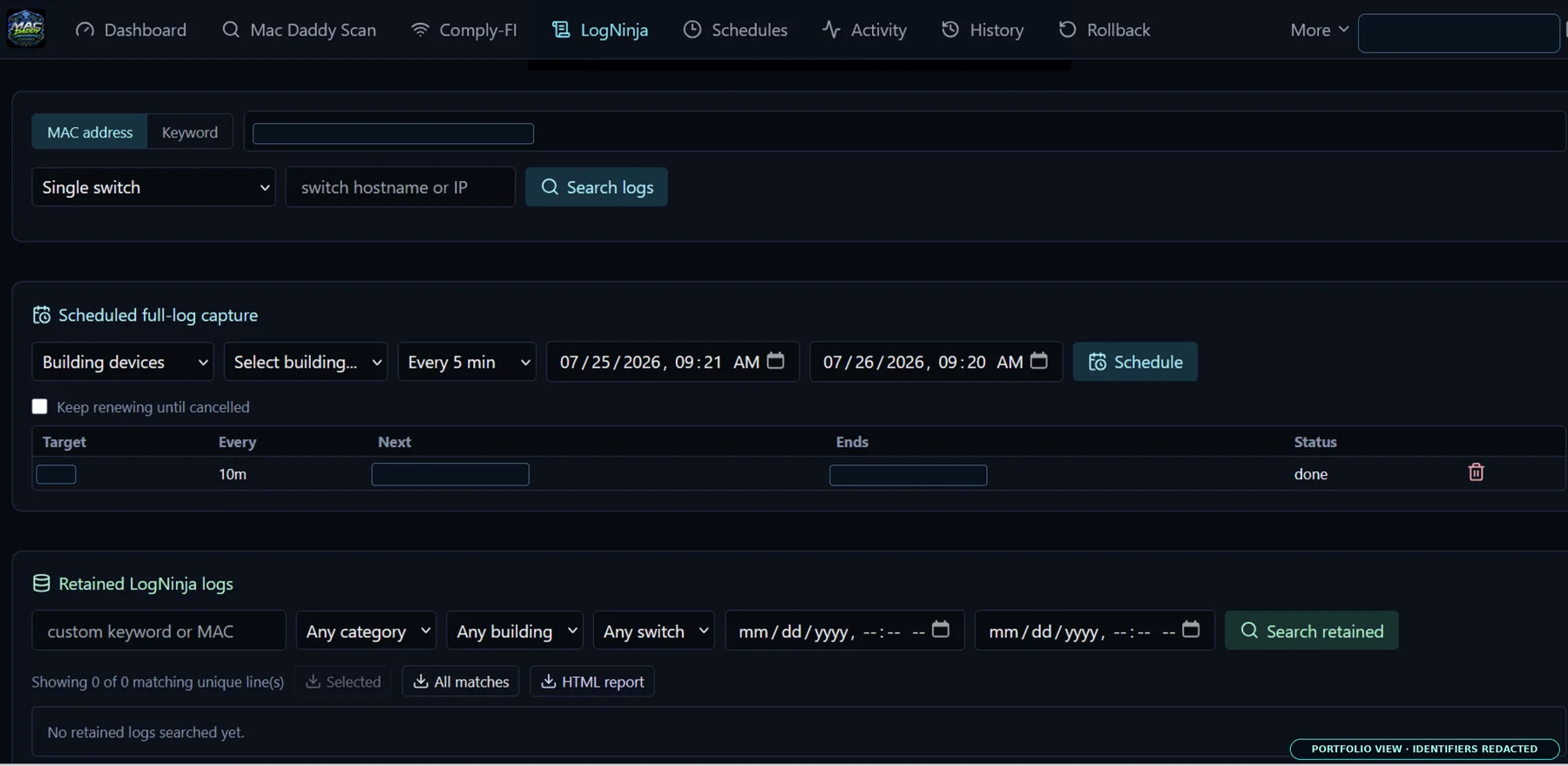
Task: Click the retained logs start datetime field
Action: pyautogui.click(x=845, y=631)
